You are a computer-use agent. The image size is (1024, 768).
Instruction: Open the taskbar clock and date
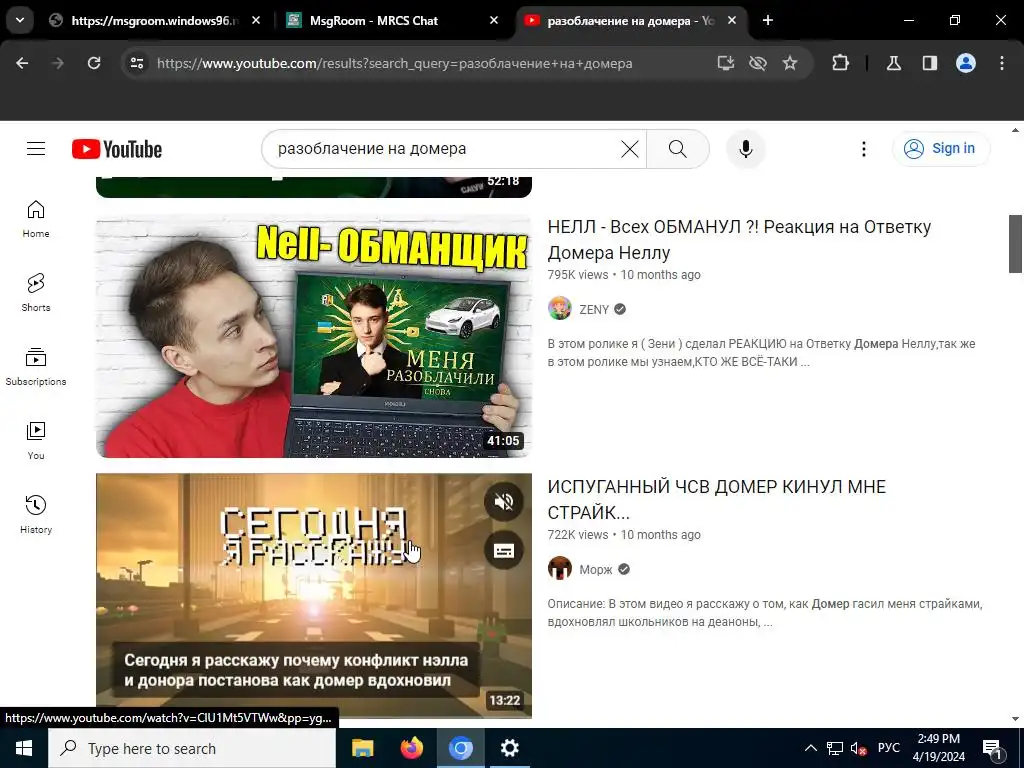point(938,748)
